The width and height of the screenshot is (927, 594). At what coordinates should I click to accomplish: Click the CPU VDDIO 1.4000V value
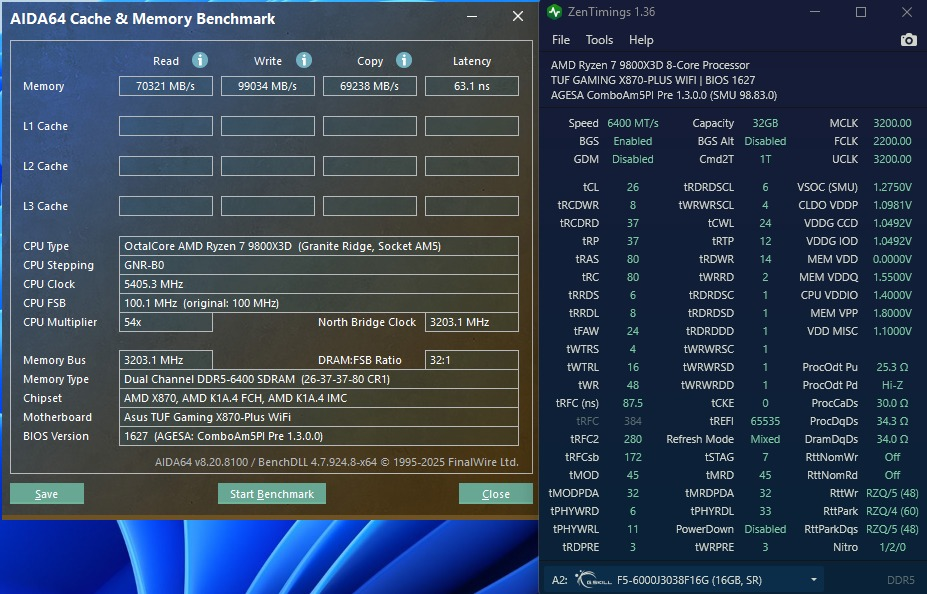(x=892, y=295)
